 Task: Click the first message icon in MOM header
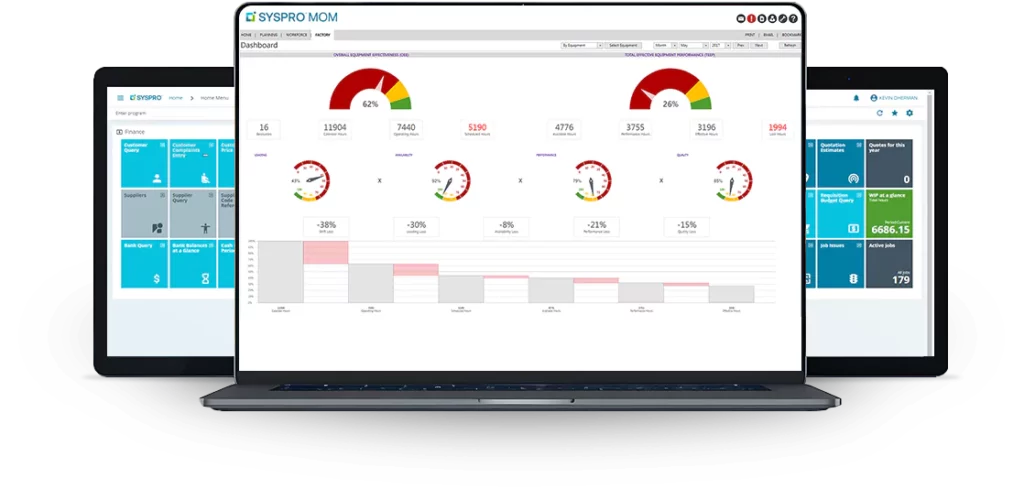coord(741,19)
